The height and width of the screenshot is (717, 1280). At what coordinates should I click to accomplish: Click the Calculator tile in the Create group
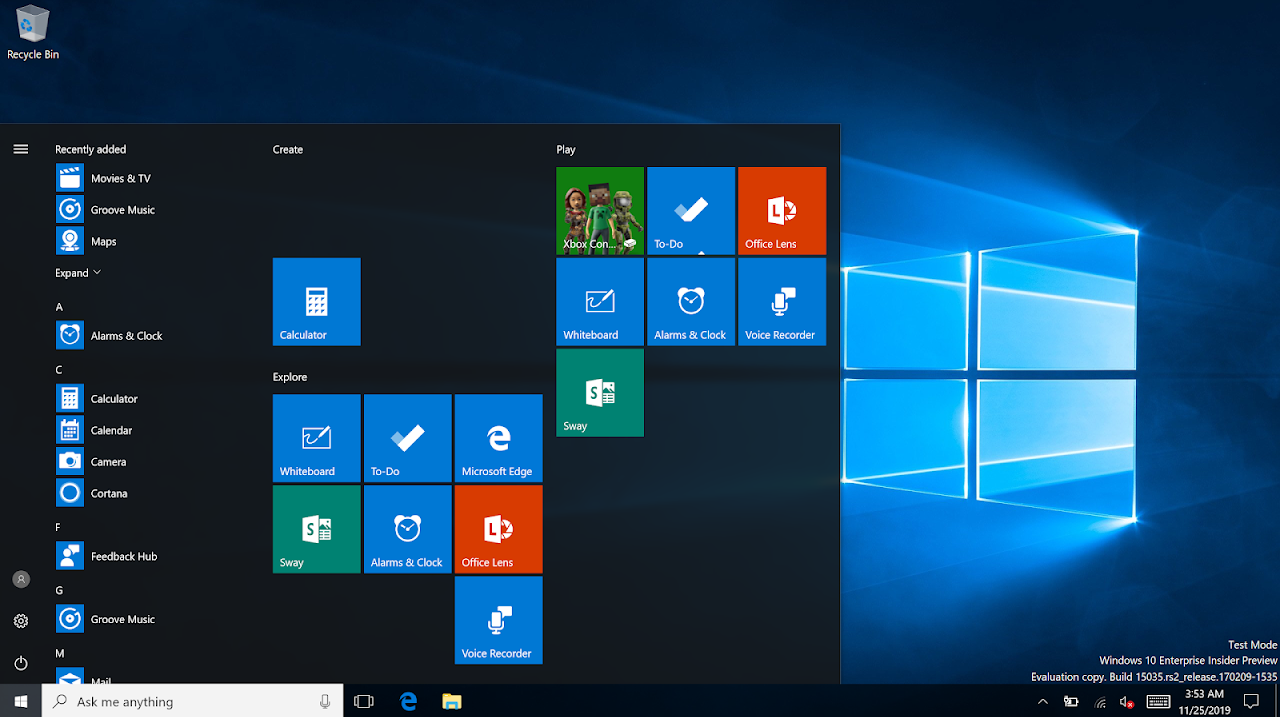coord(317,302)
